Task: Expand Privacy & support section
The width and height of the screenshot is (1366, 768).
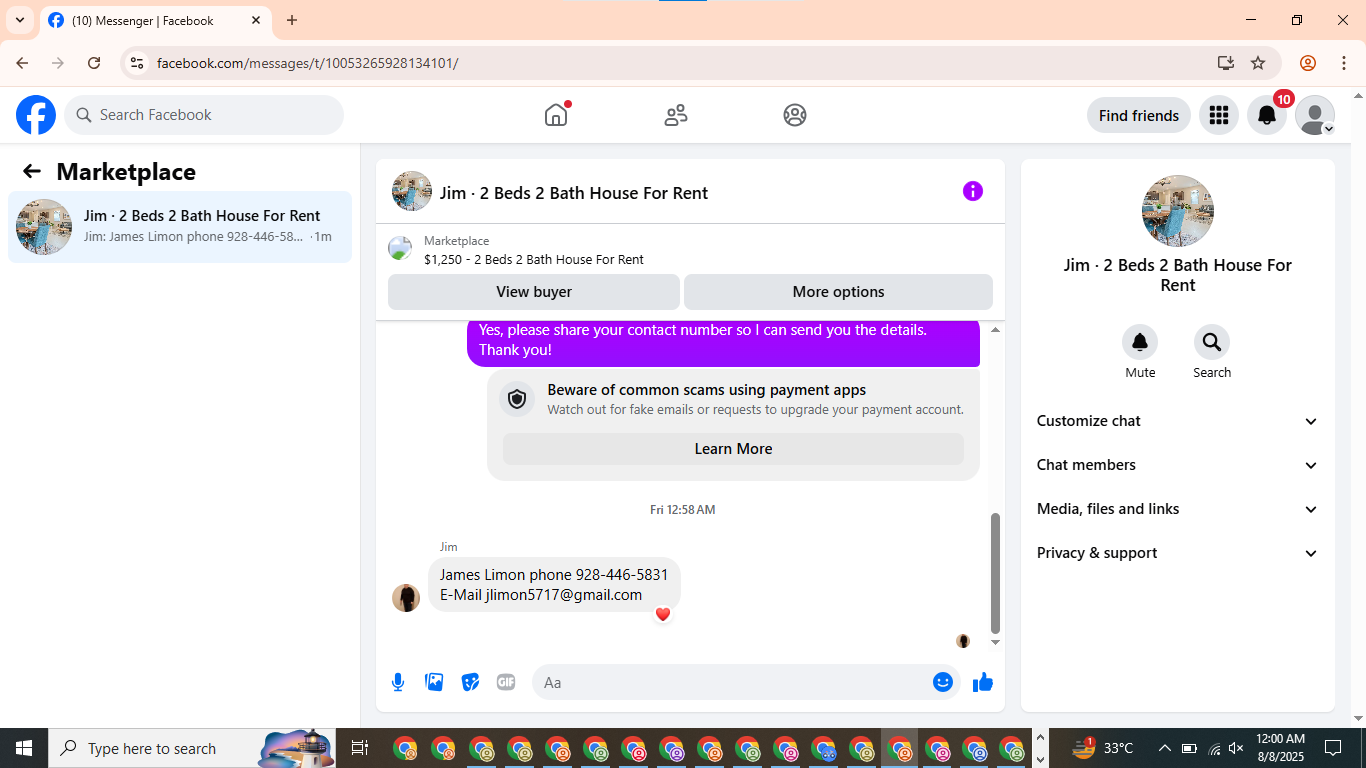Action: [x=1178, y=553]
